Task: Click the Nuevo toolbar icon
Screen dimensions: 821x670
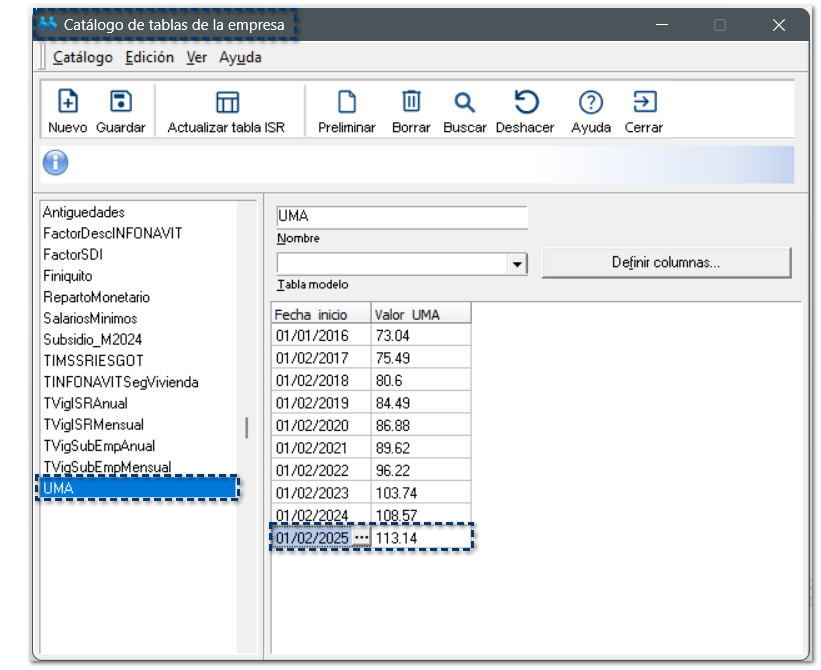Action: tap(67, 102)
